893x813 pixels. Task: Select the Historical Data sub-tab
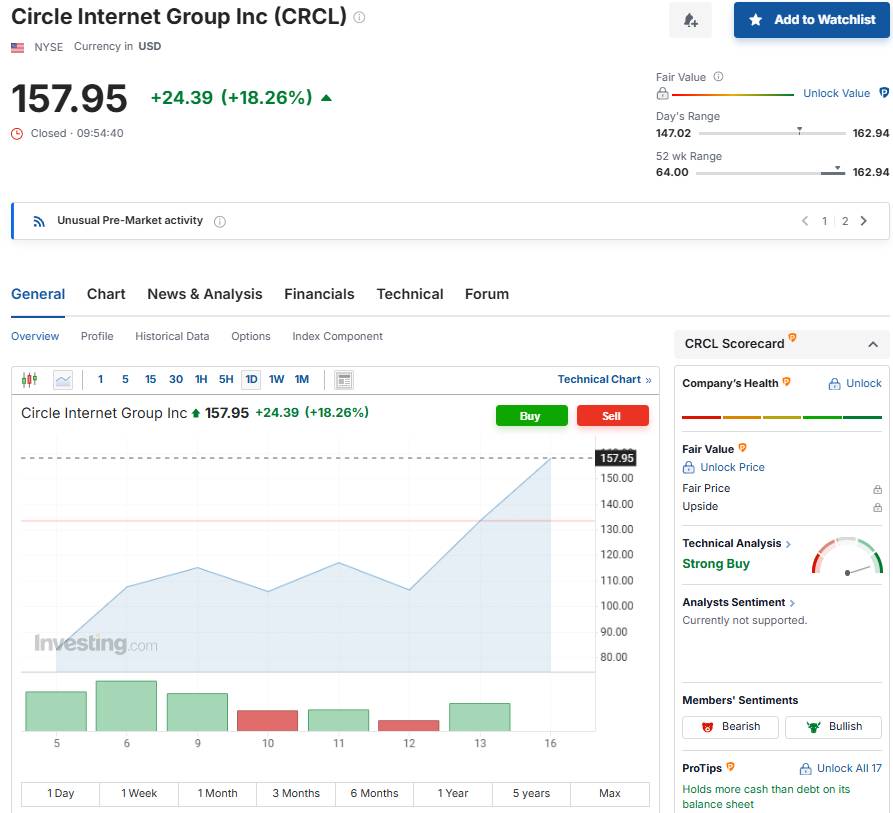pos(172,336)
